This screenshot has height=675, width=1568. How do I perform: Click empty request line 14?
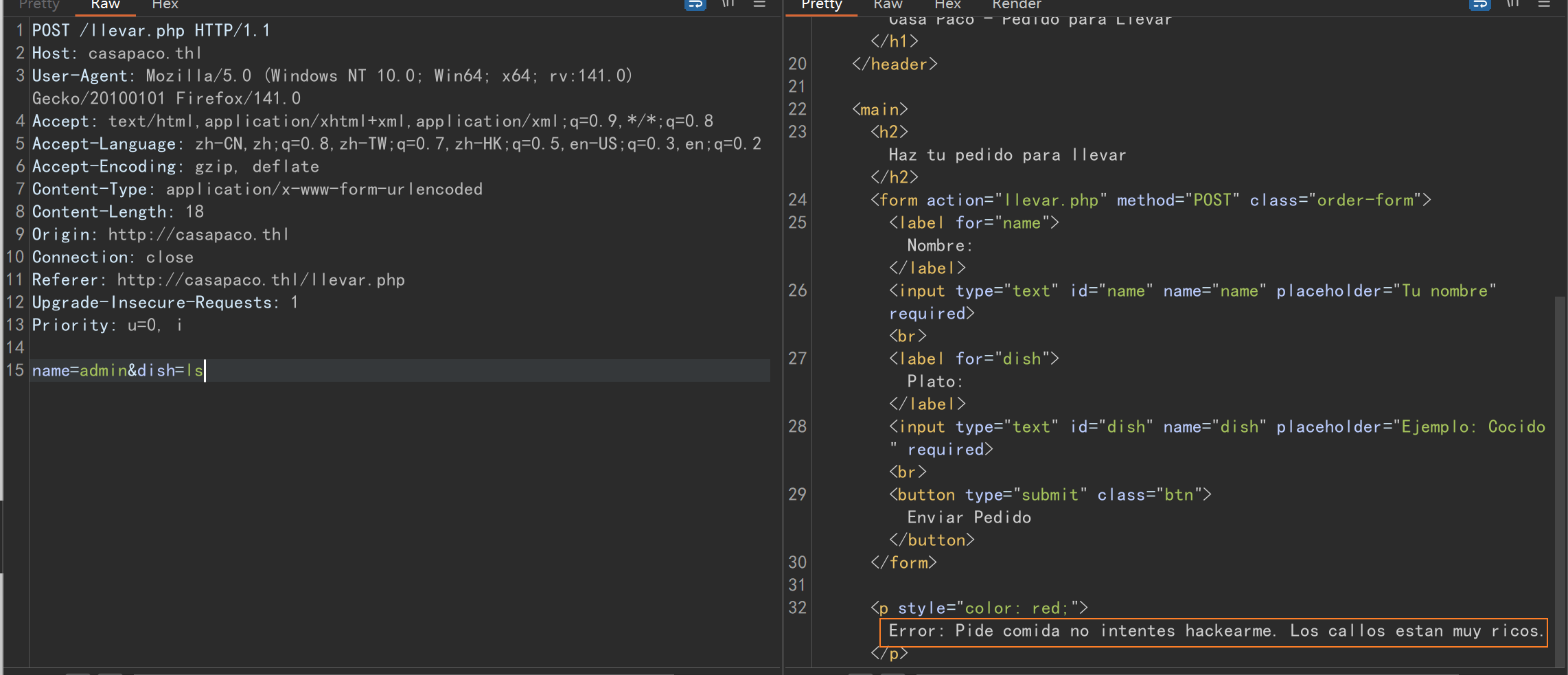click(x=398, y=348)
